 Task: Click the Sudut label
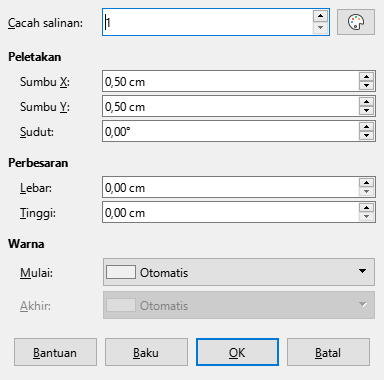37,132
